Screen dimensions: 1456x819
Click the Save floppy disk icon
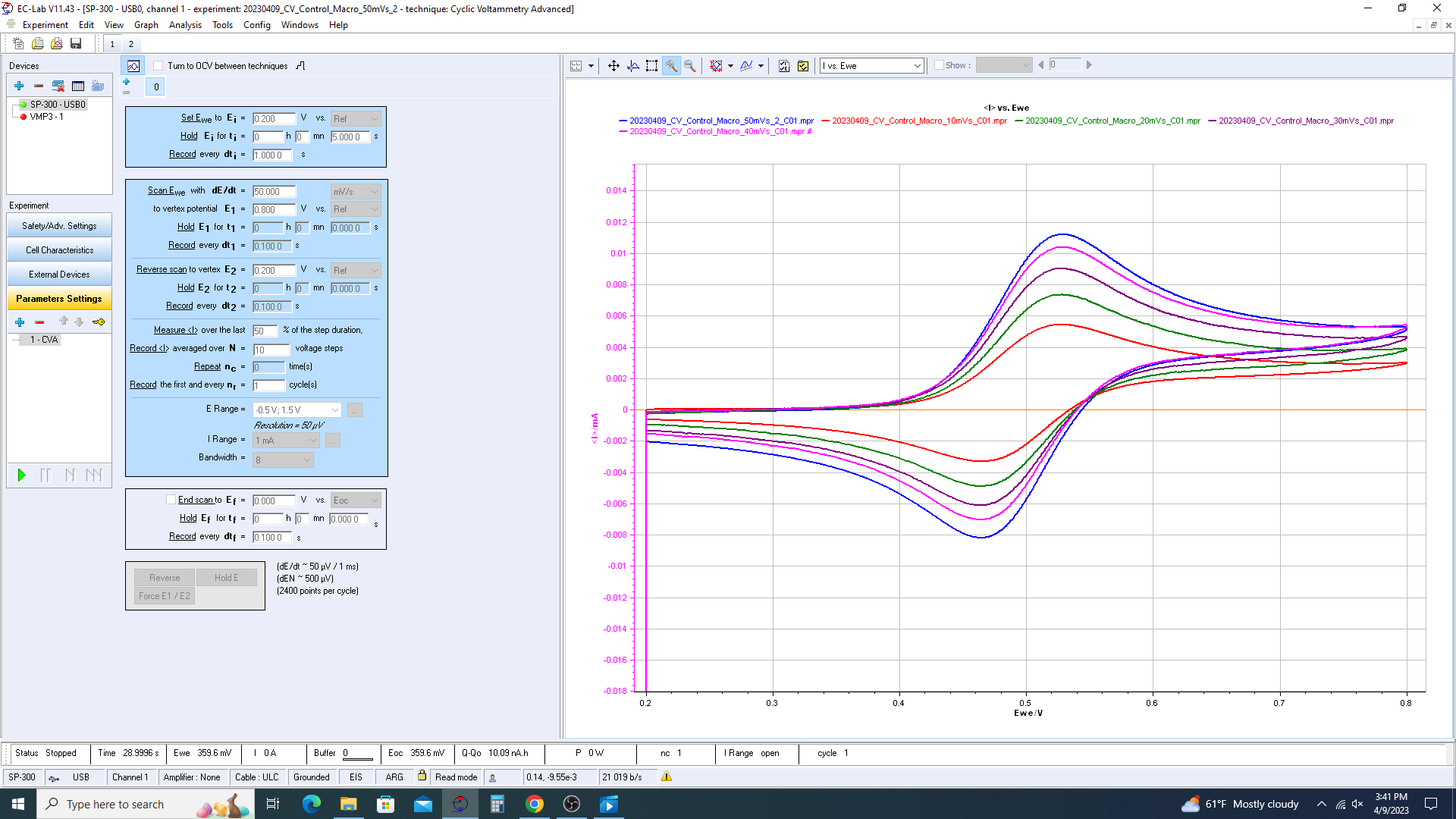(x=76, y=44)
